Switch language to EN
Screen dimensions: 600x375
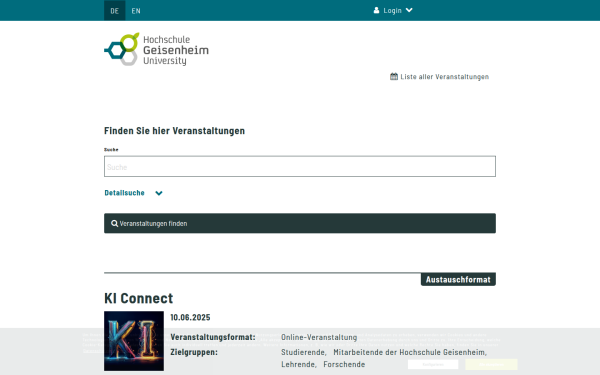click(x=136, y=11)
